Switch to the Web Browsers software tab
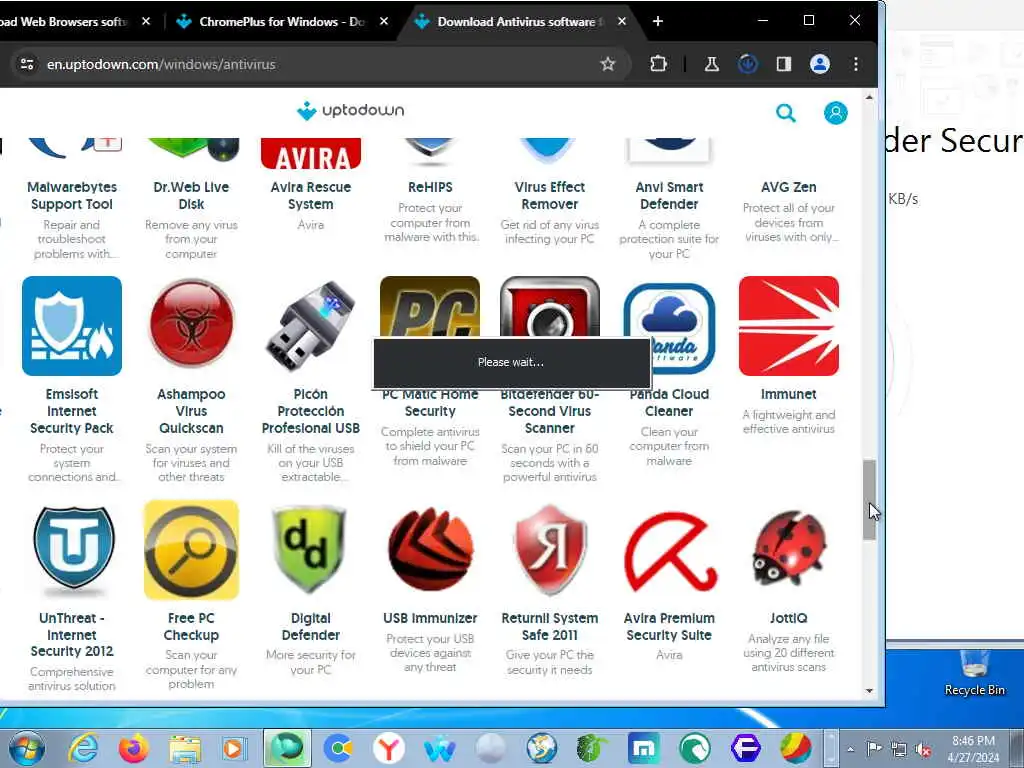The height and width of the screenshot is (768, 1024). pyautogui.click(x=64, y=22)
